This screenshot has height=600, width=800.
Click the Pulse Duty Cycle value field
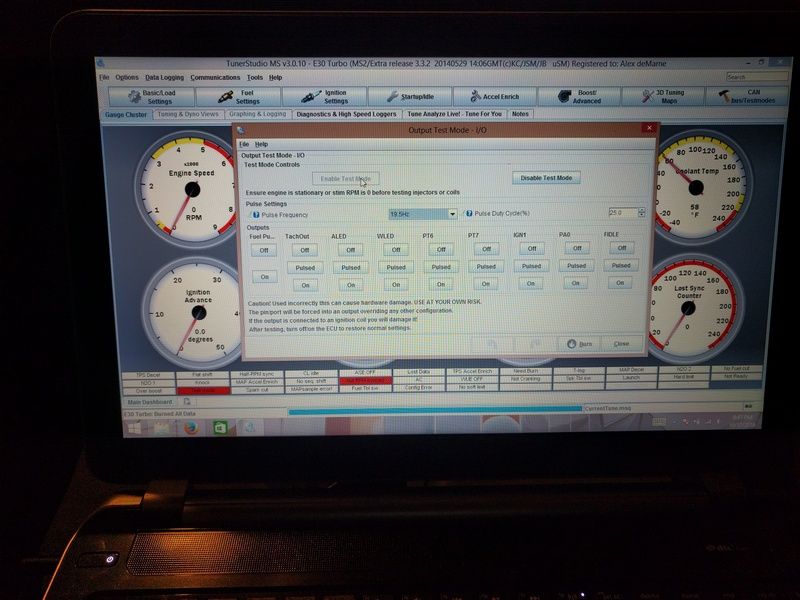620,213
